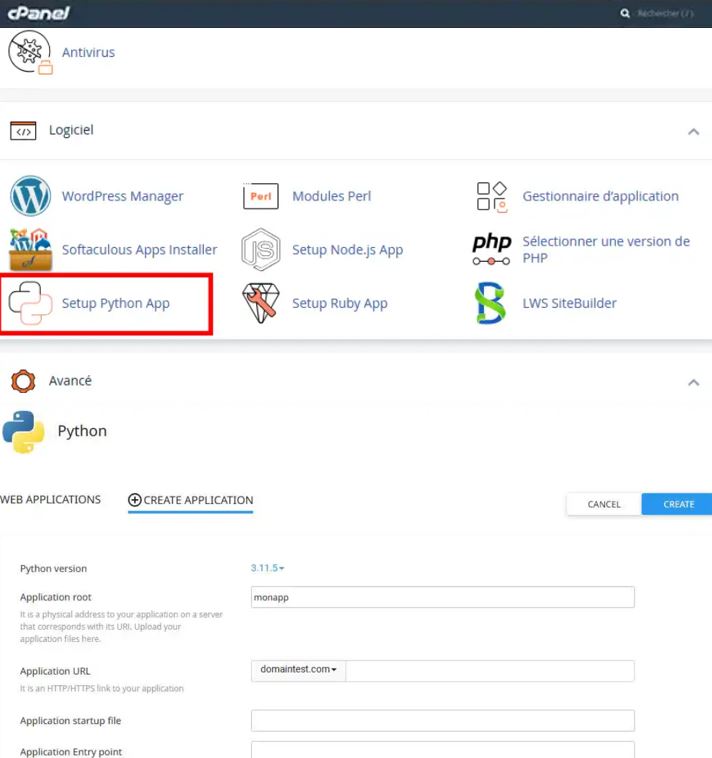Click the Ruby gem wrench icon
Viewport: 712px width, 758px height.
pyautogui.click(x=261, y=303)
